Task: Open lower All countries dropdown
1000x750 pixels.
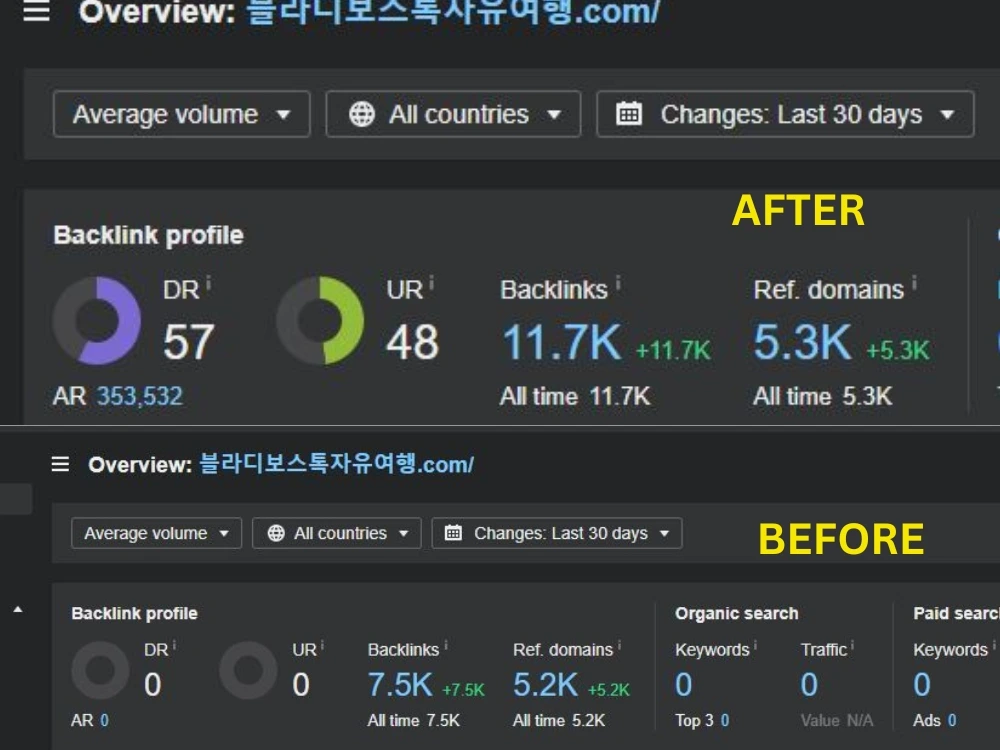Action: click(337, 533)
